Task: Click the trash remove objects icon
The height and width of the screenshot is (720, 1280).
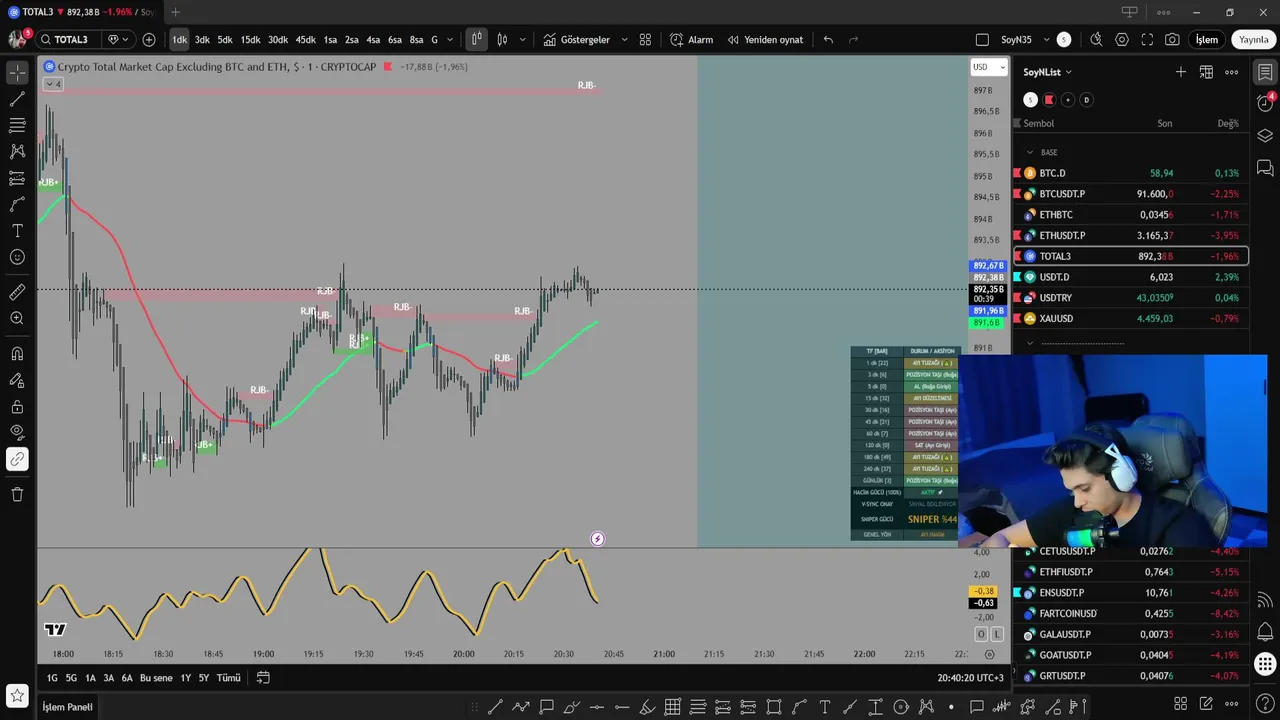Action: 17,494
